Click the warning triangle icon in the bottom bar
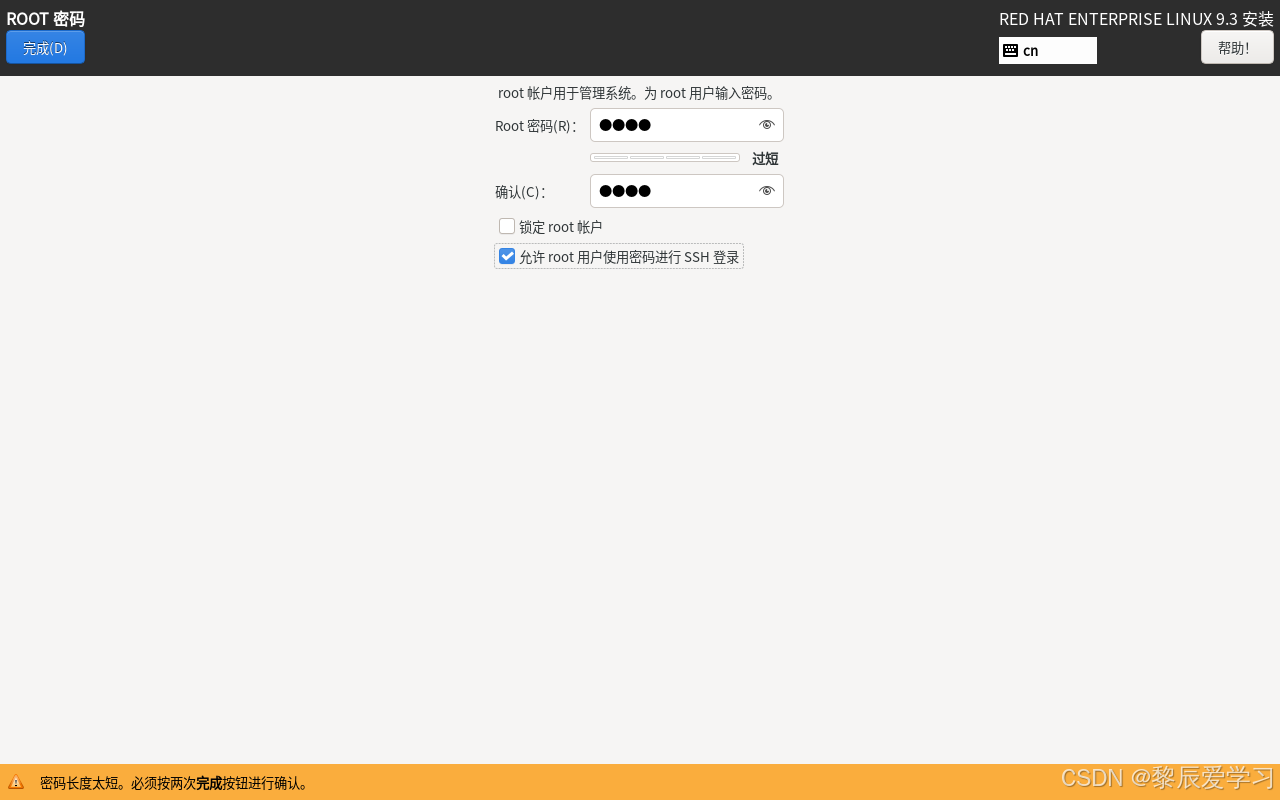1280x800 pixels. click(x=16, y=783)
